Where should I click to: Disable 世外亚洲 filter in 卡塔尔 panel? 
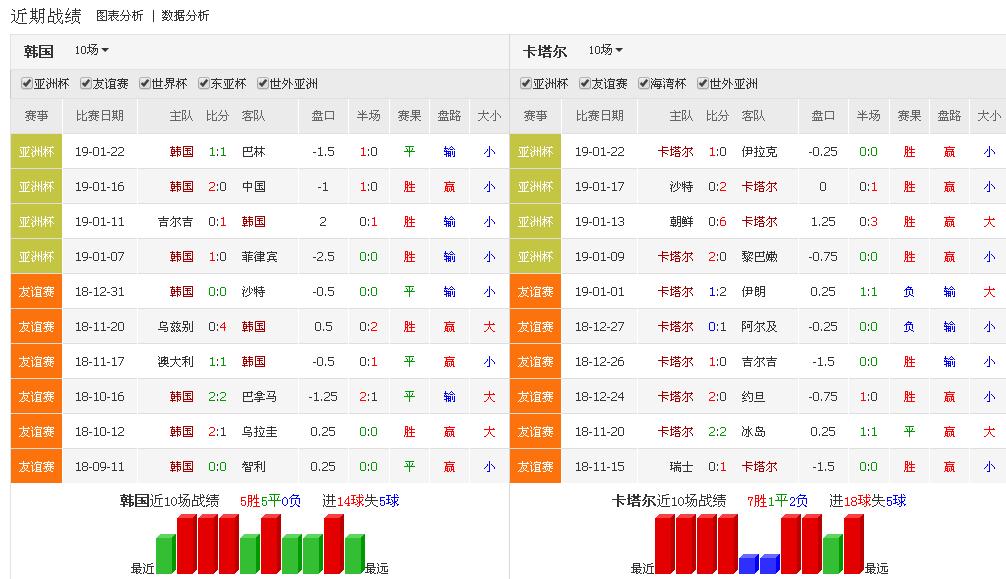[x=703, y=84]
